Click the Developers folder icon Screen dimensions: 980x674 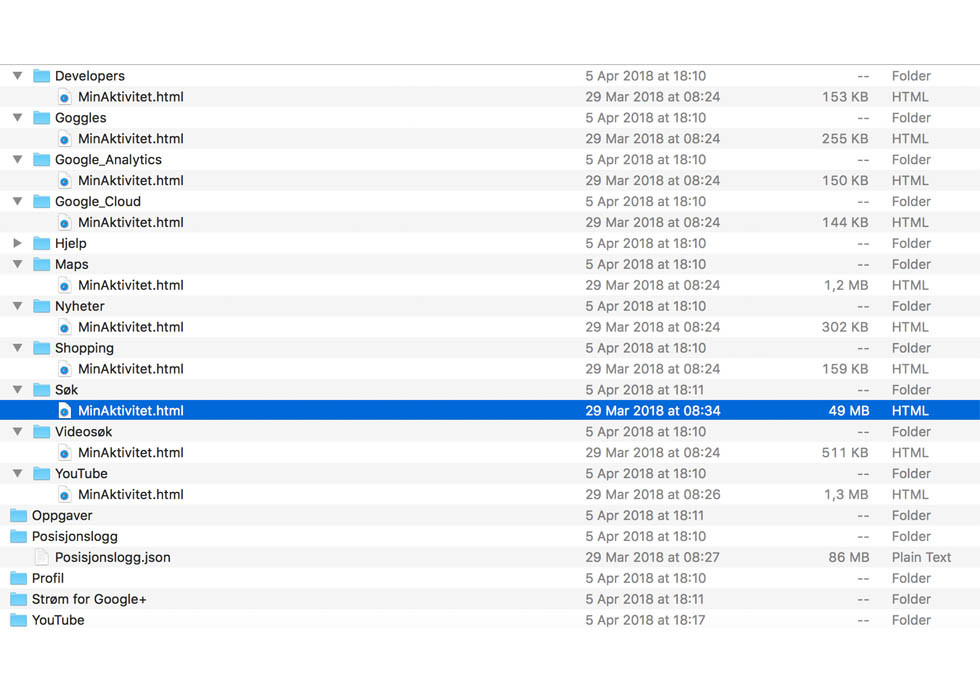41,76
